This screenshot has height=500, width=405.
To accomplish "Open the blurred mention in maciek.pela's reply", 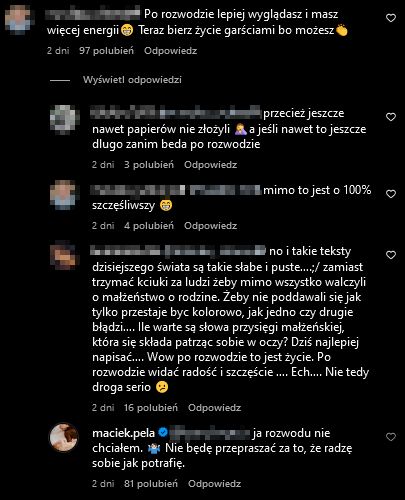I will (x=210, y=433).
